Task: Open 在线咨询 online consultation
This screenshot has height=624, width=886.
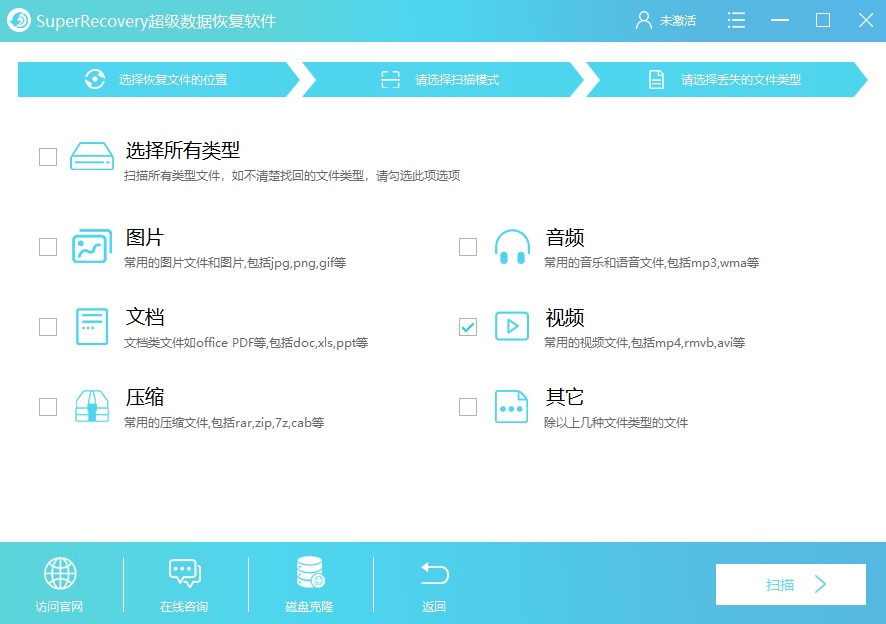Action: click(x=184, y=584)
